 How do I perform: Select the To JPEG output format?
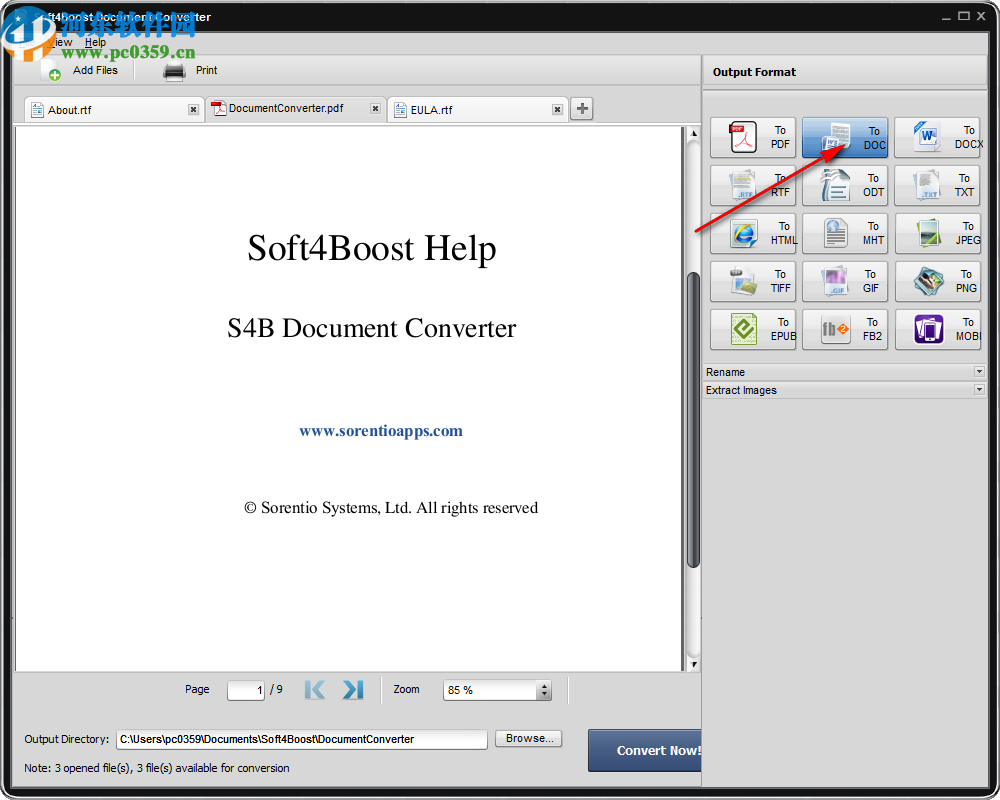pos(937,233)
